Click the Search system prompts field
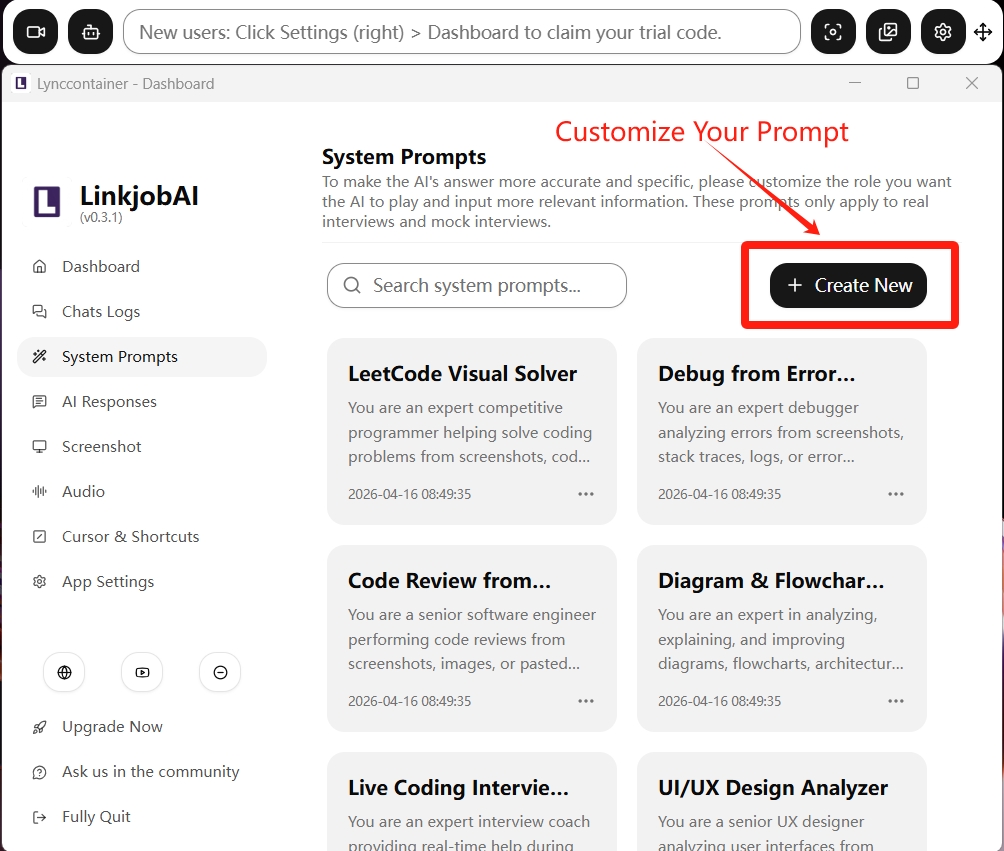This screenshot has width=1004, height=851. (x=476, y=286)
